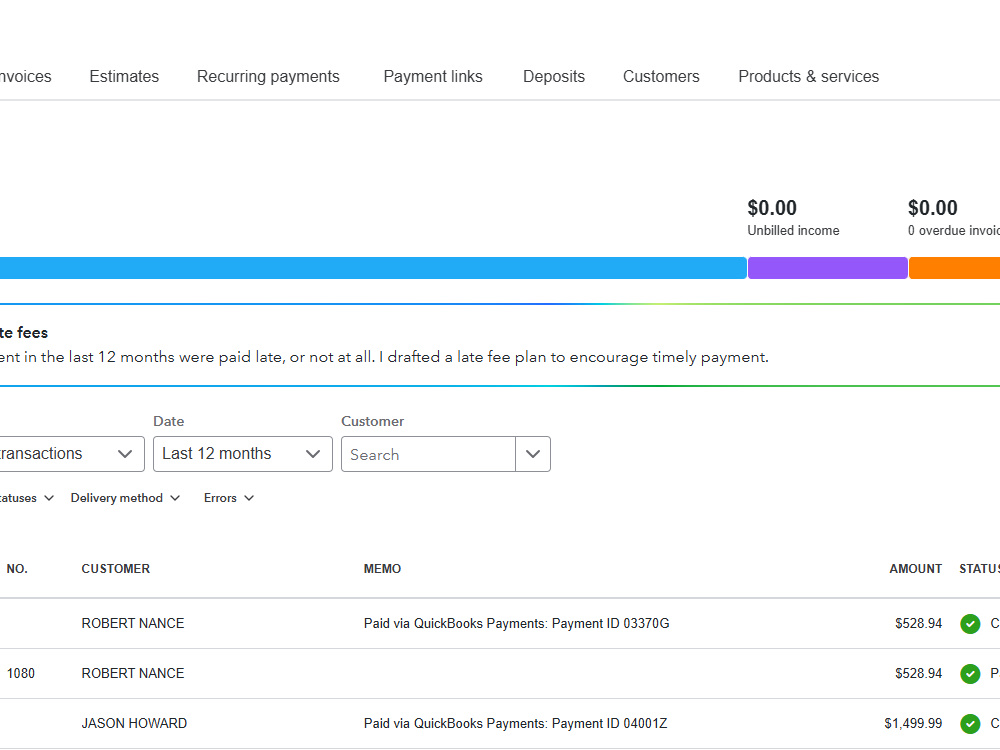Expand the Delivery method filter

125,498
